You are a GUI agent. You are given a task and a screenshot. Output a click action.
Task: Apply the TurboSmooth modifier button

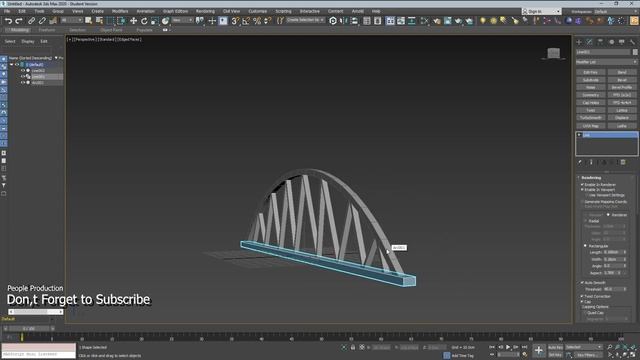(x=591, y=118)
